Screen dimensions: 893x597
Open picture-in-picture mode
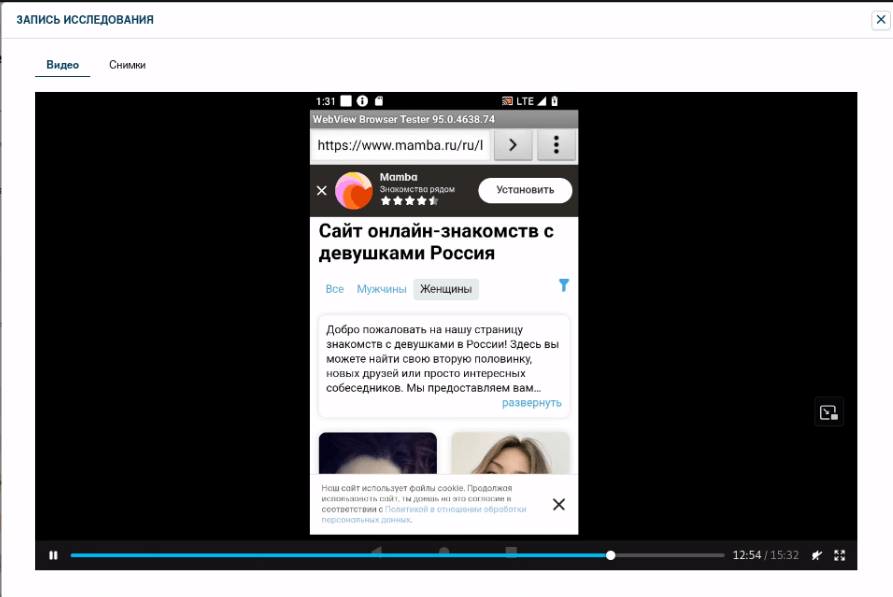(828, 412)
